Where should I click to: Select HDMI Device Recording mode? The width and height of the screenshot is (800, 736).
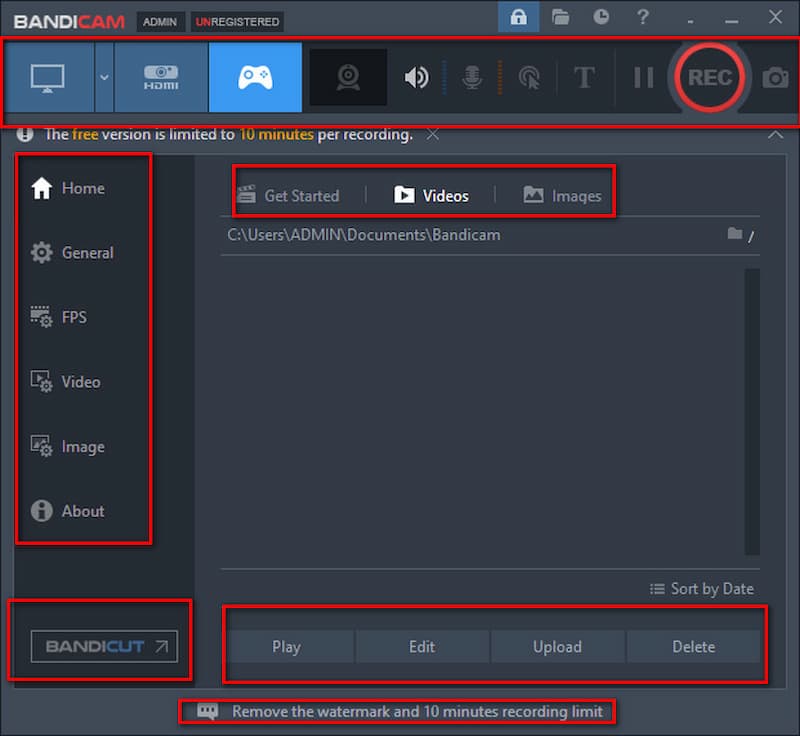[x=161, y=78]
